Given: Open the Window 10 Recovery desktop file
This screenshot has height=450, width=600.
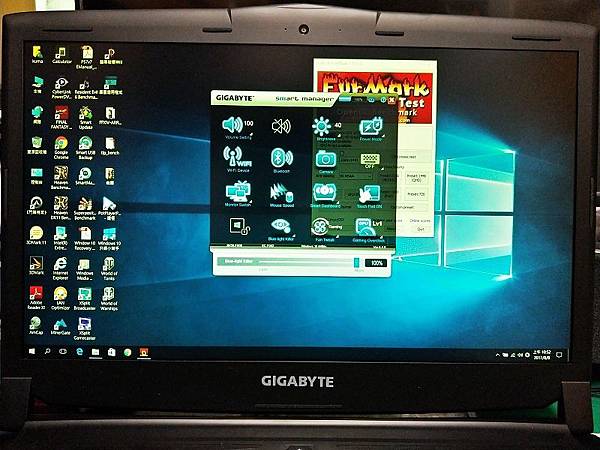Looking at the screenshot, I should [x=85, y=238].
